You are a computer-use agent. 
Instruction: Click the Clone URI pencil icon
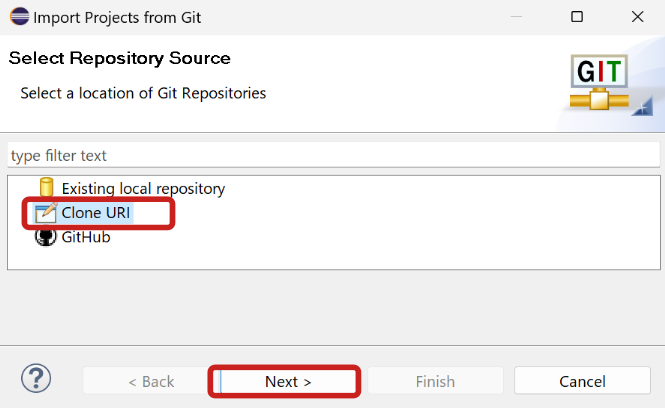pos(46,213)
